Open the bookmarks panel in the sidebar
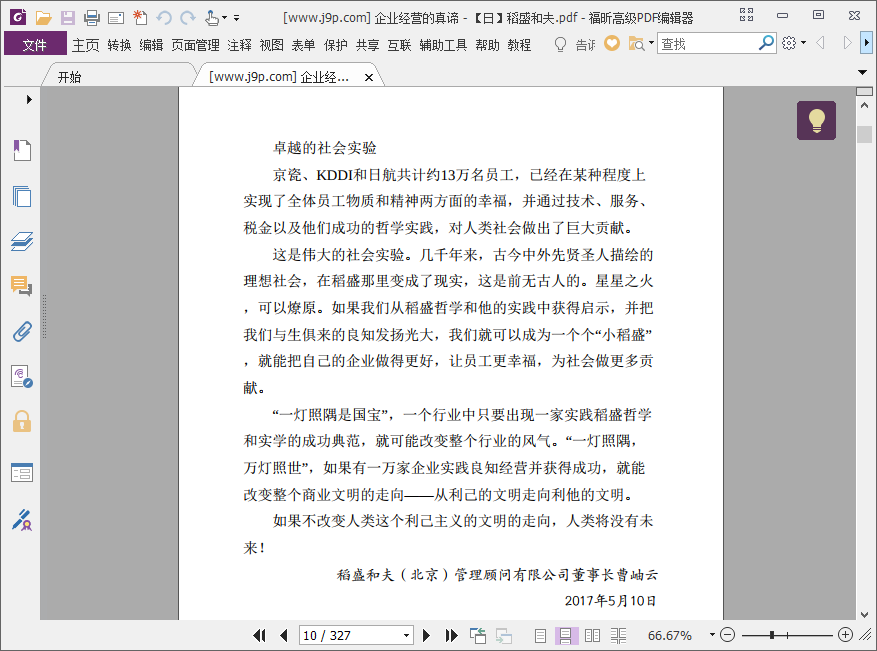The height and width of the screenshot is (651, 877). pos(22,150)
